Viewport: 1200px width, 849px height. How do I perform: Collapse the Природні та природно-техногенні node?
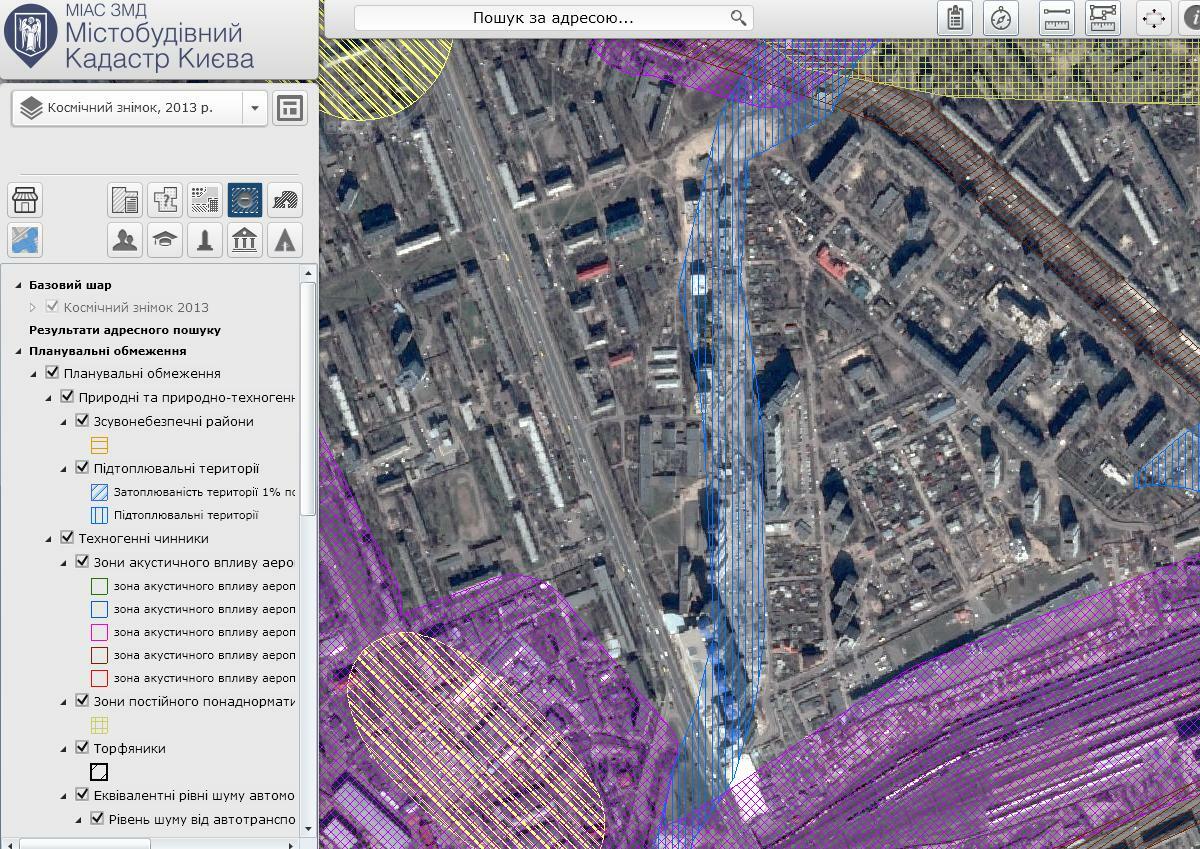click(x=49, y=398)
